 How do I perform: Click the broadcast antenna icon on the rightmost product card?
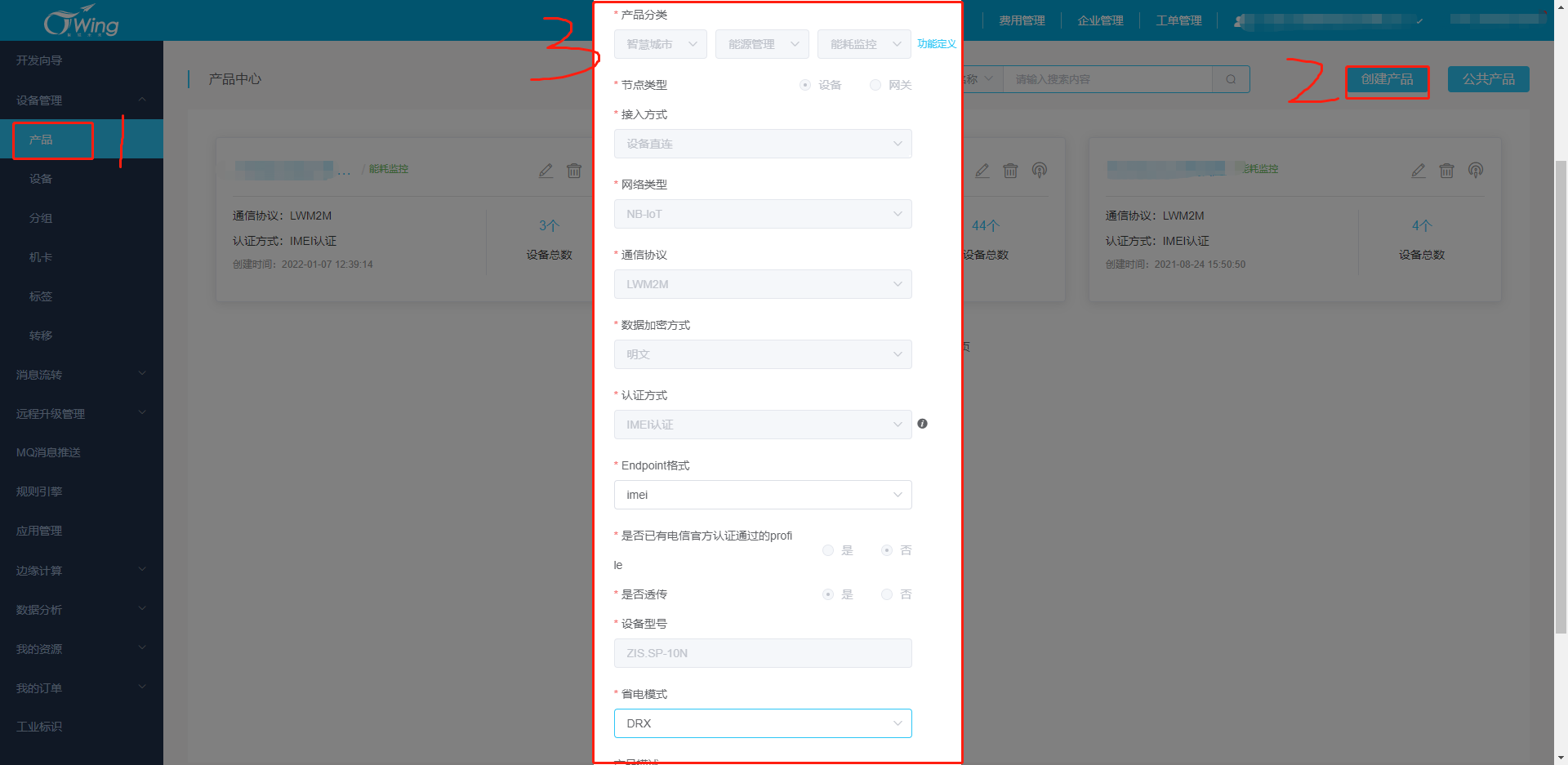(1475, 171)
